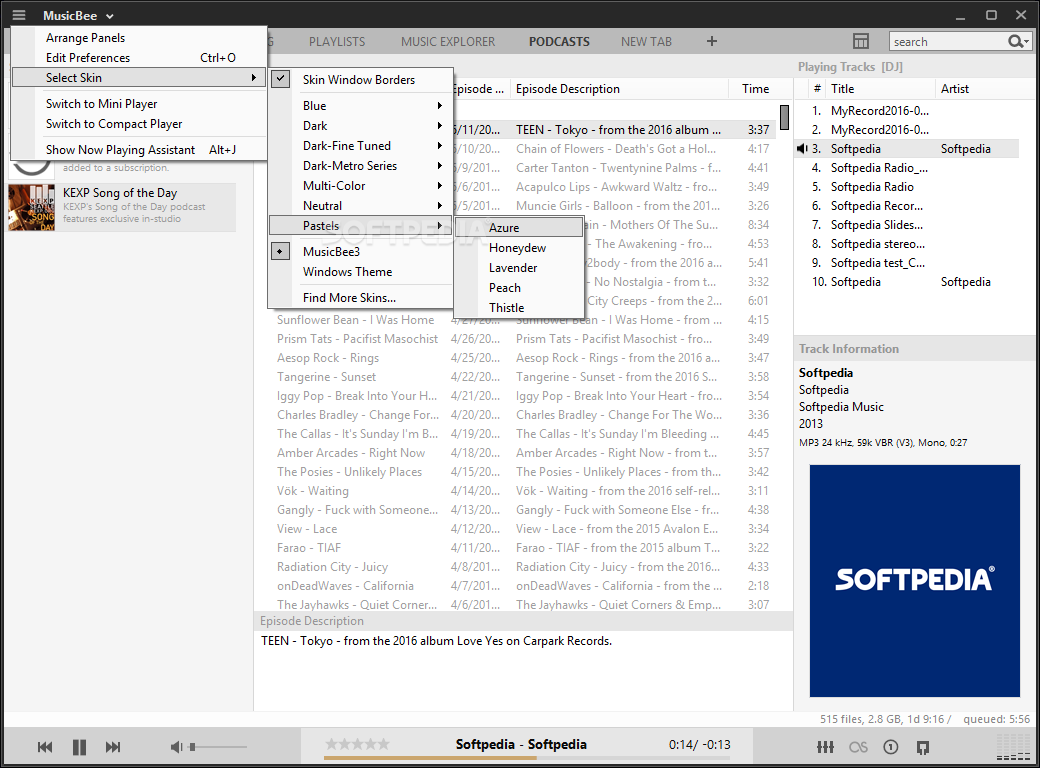Expand the Dark skins submenu

click(361, 125)
